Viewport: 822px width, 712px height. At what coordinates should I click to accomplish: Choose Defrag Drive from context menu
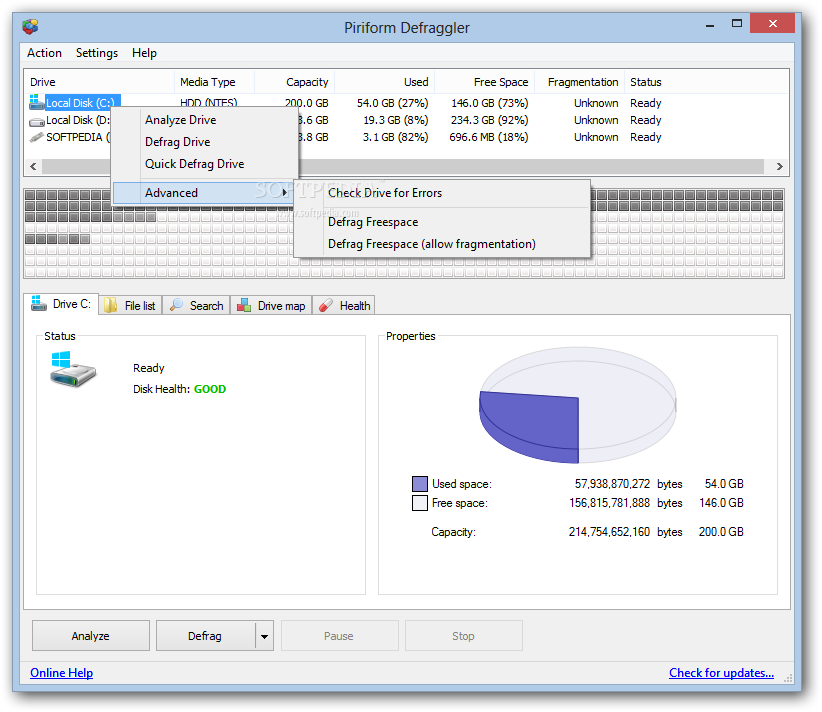click(x=205, y=142)
